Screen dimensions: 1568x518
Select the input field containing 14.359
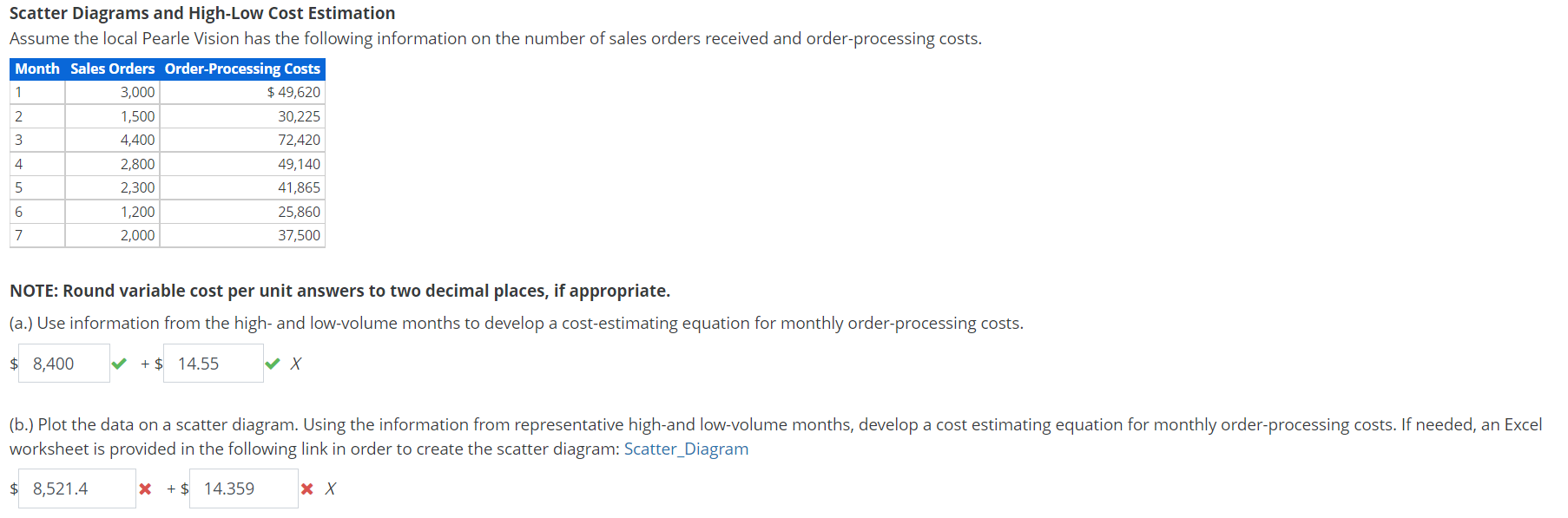(243, 488)
